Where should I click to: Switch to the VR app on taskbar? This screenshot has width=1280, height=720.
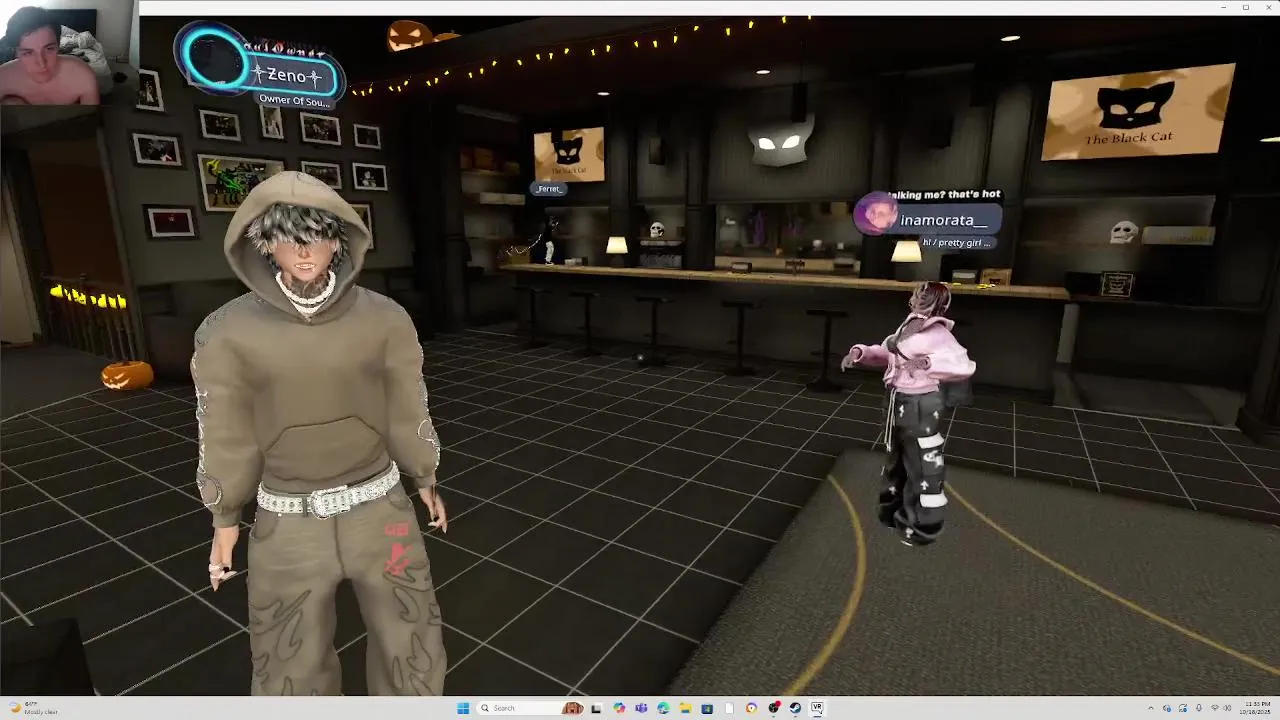point(817,708)
